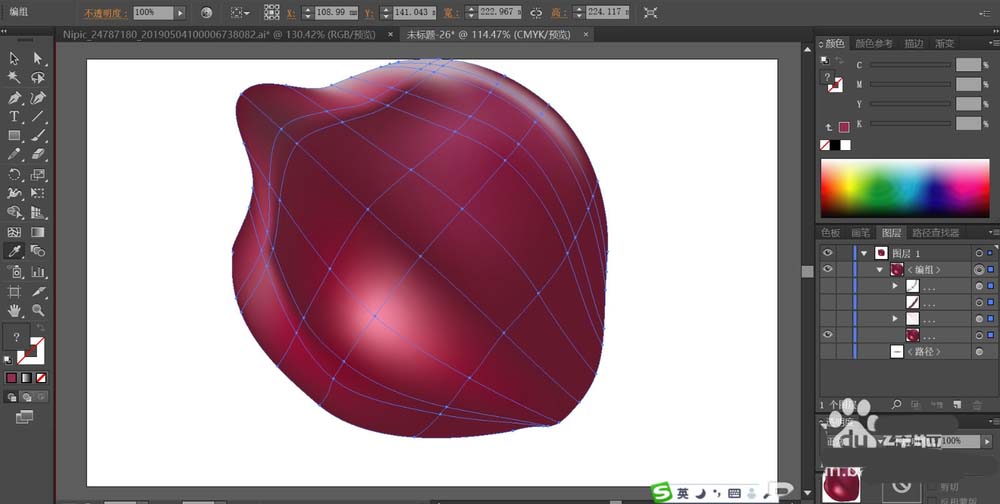Switch to the 颜色参考 tab
The height and width of the screenshot is (504, 1000).
(x=874, y=43)
